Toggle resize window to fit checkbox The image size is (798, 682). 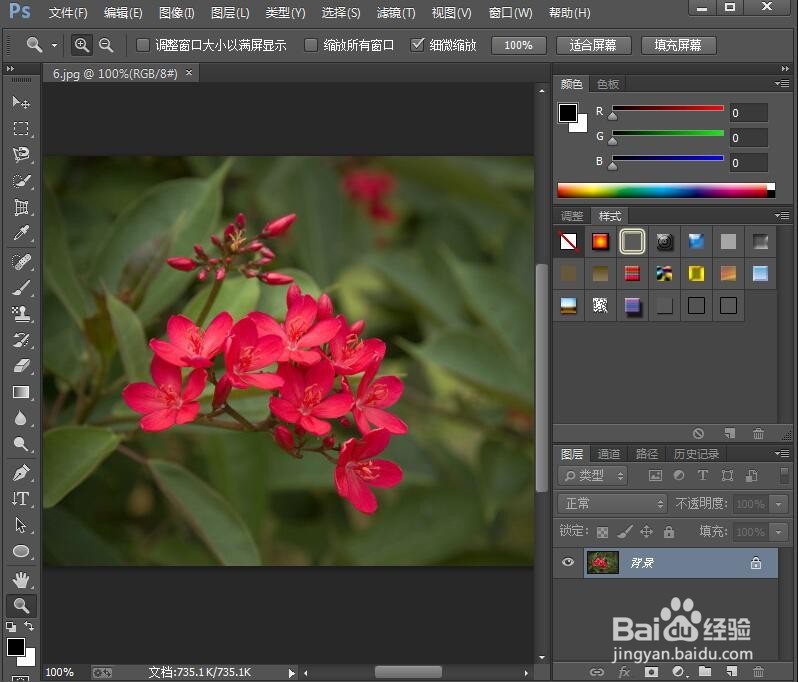pyautogui.click(x=143, y=45)
